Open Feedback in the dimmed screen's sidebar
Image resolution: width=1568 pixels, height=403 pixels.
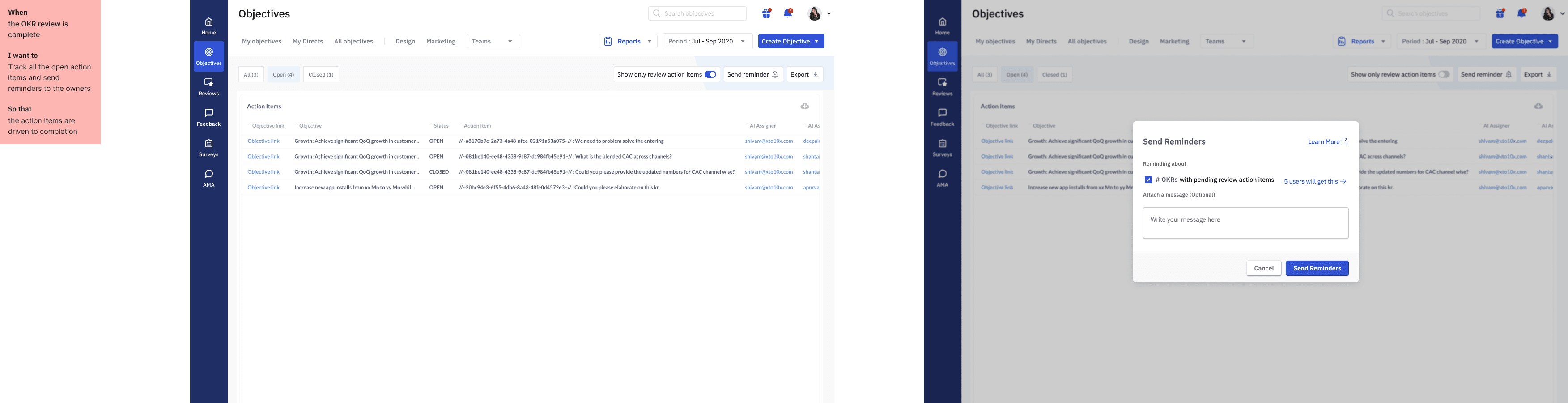pyautogui.click(x=942, y=118)
